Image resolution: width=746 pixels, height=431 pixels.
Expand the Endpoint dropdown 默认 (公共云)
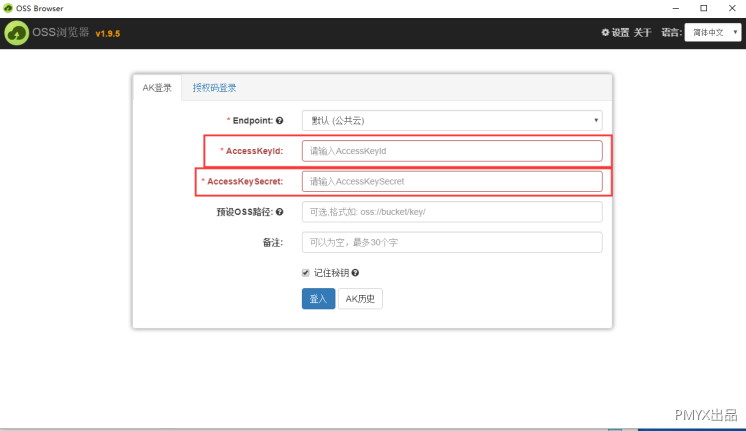pyautogui.click(x=452, y=120)
